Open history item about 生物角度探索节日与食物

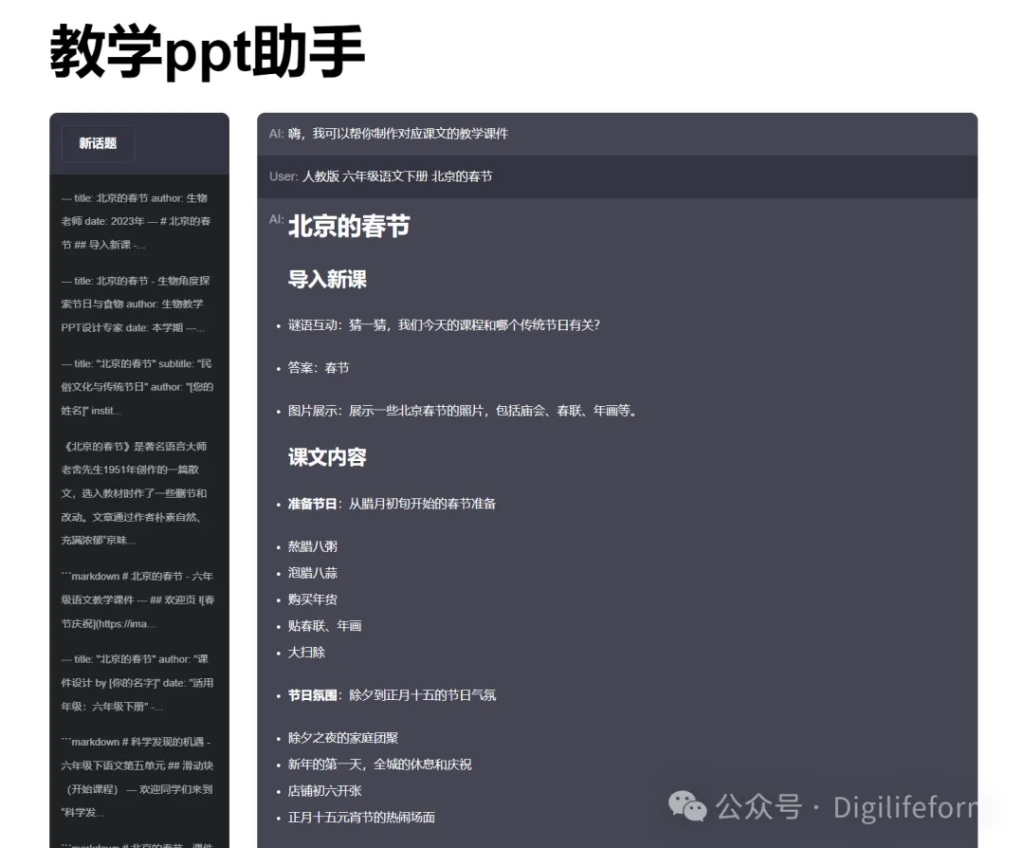pos(137,304)
